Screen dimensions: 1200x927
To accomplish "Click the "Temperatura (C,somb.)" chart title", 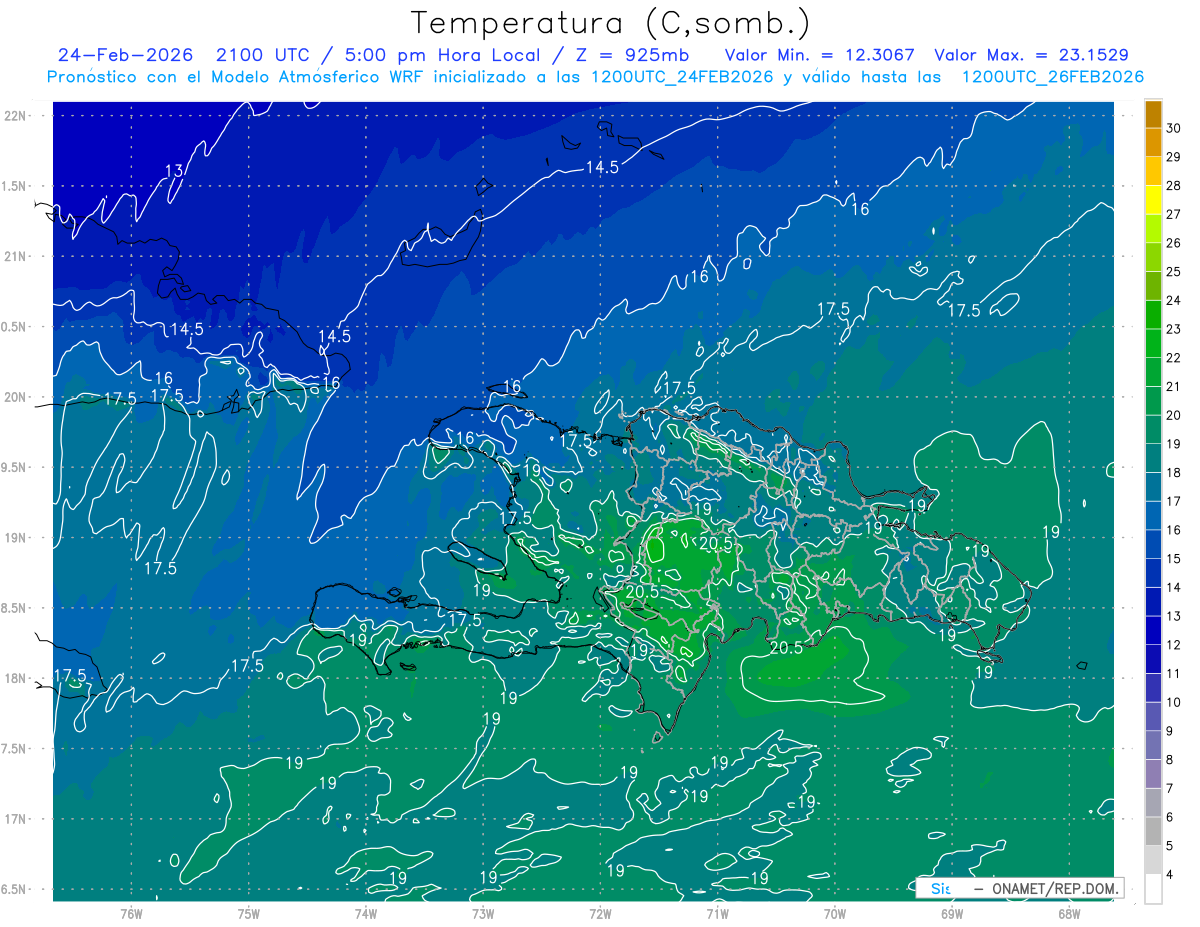I will pyautogui.click(x=610, y=24).
